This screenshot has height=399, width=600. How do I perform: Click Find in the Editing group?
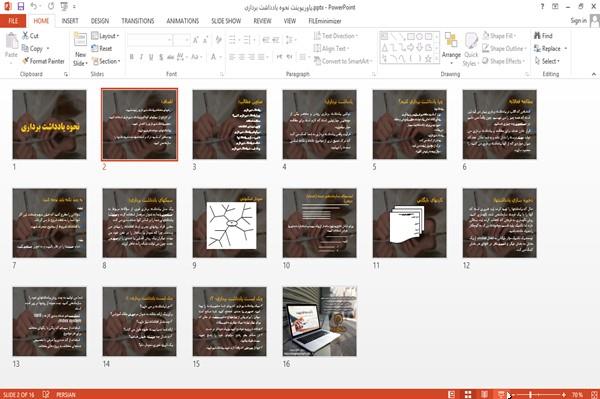coord(543,36)
